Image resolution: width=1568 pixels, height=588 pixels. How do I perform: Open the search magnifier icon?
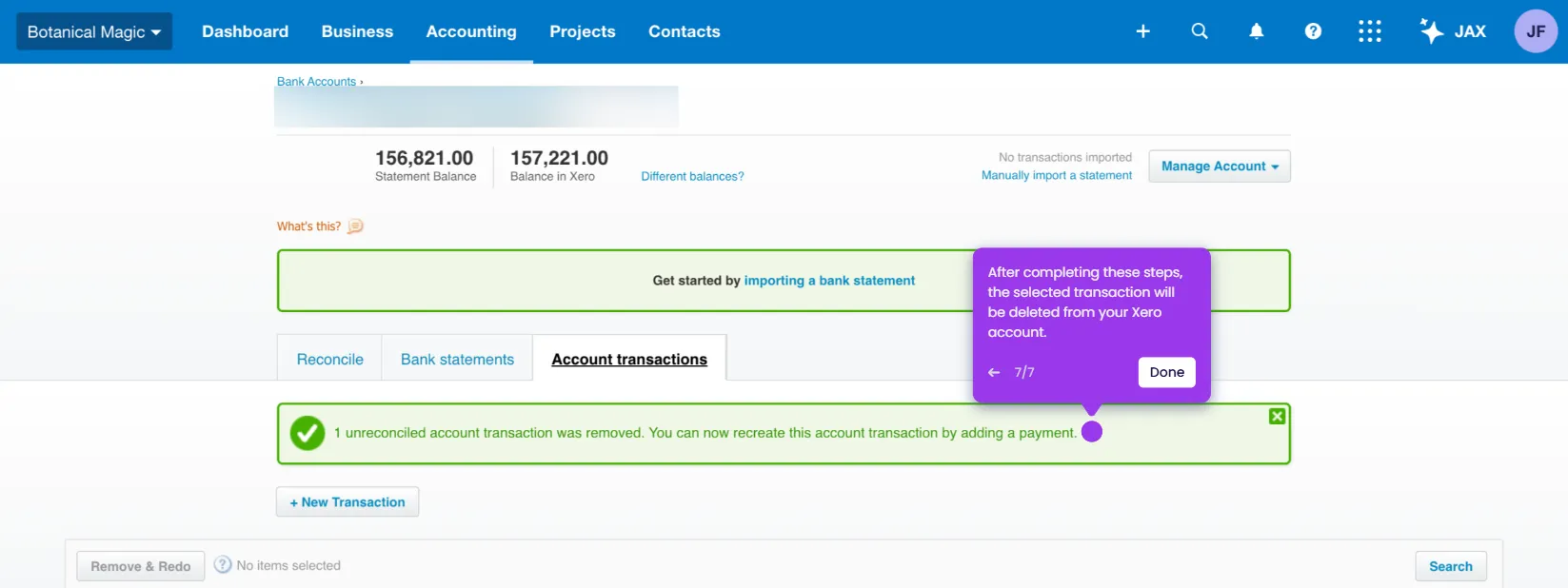tap(1200, 31)
